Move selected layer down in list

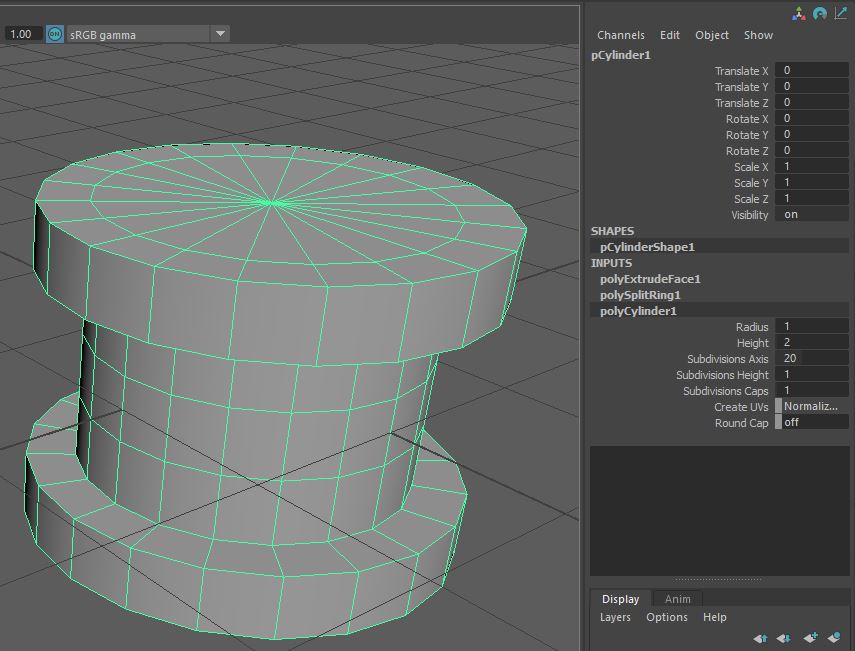pos(784,638)
